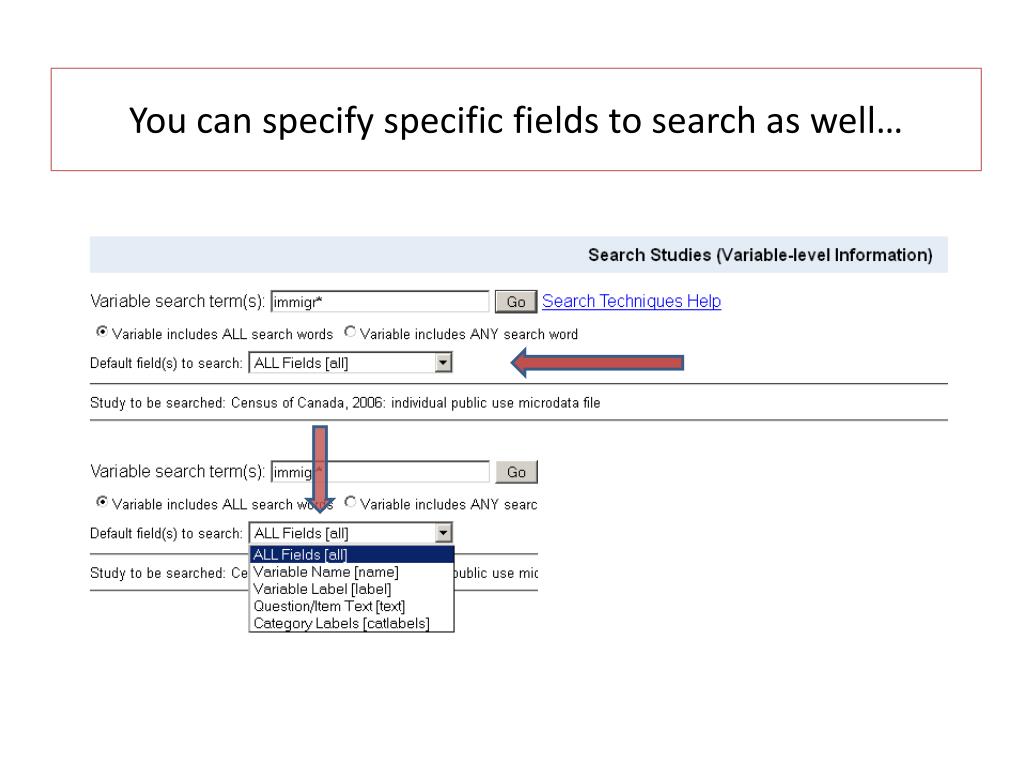
Task: Collapse lower 'ALL Fields [all]' dropdown arrow
Action: (443, 533)
